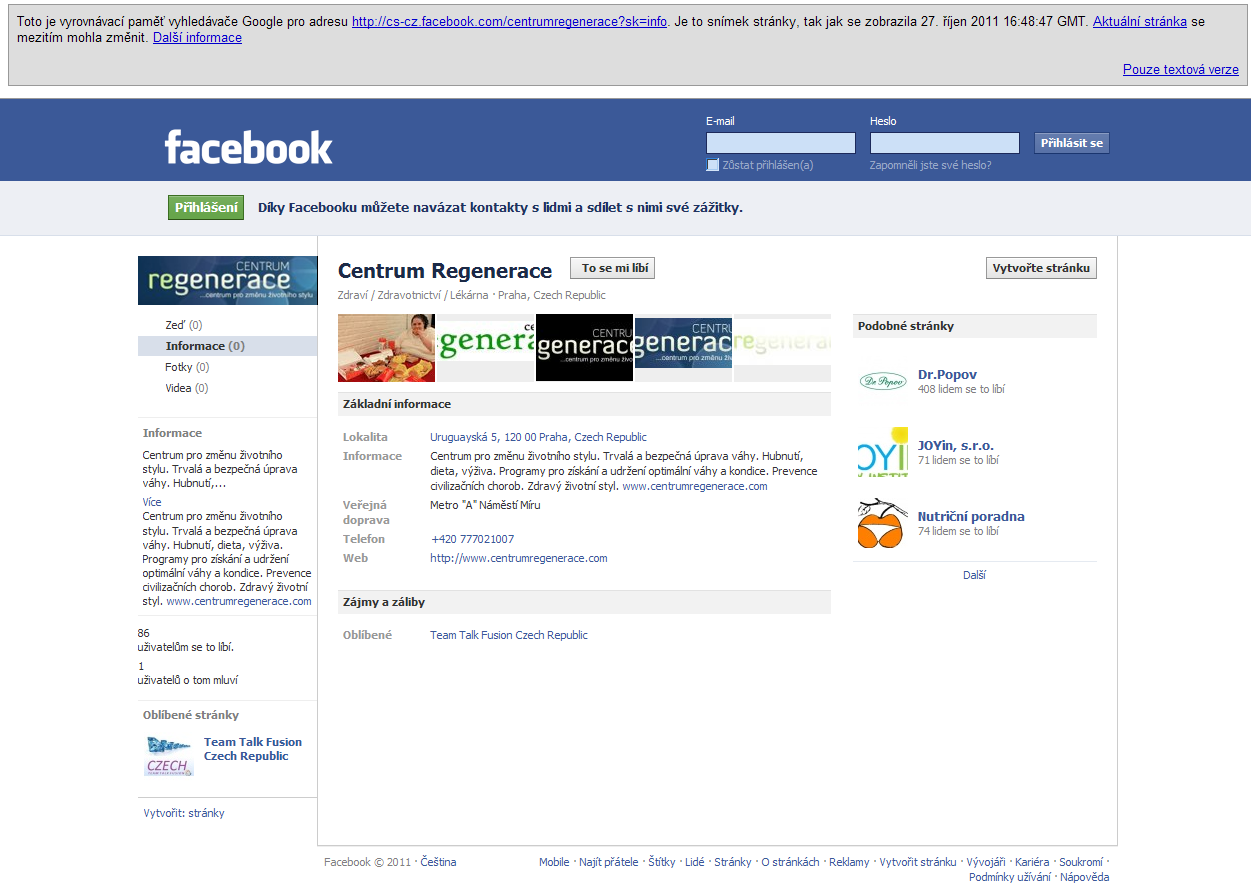Open the JOYin s.r.o. logo thumbnail

(882, 452)
